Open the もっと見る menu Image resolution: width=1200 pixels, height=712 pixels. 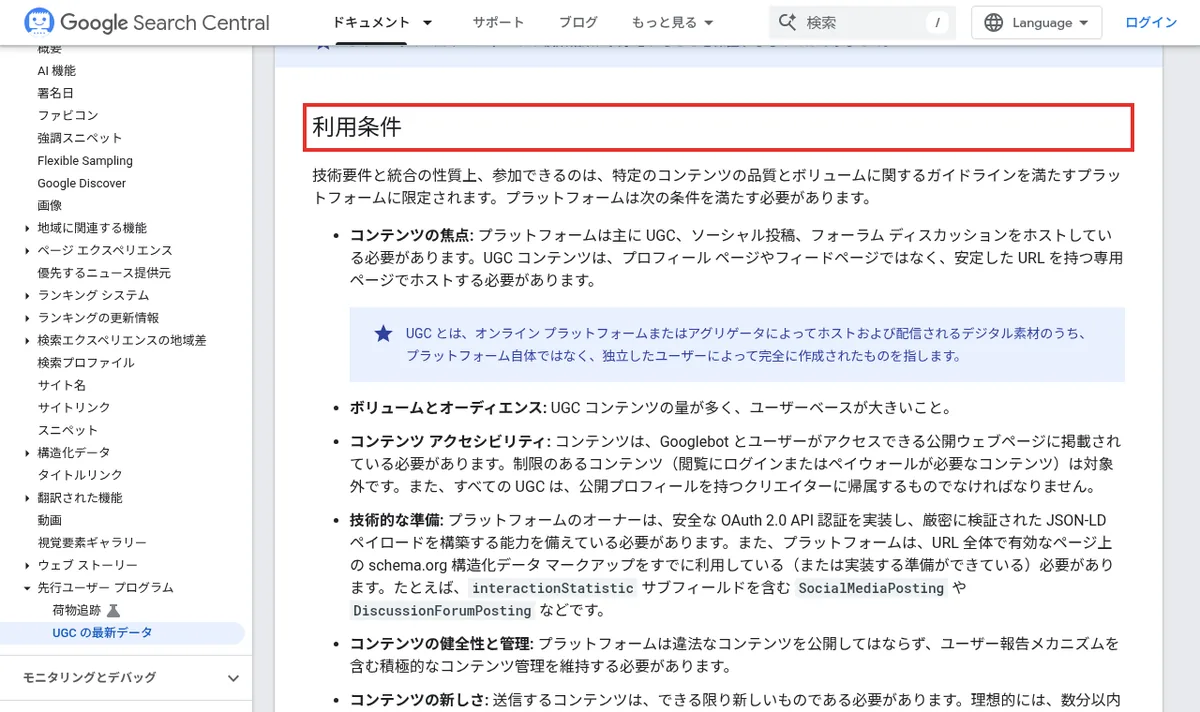click(672, 22)
